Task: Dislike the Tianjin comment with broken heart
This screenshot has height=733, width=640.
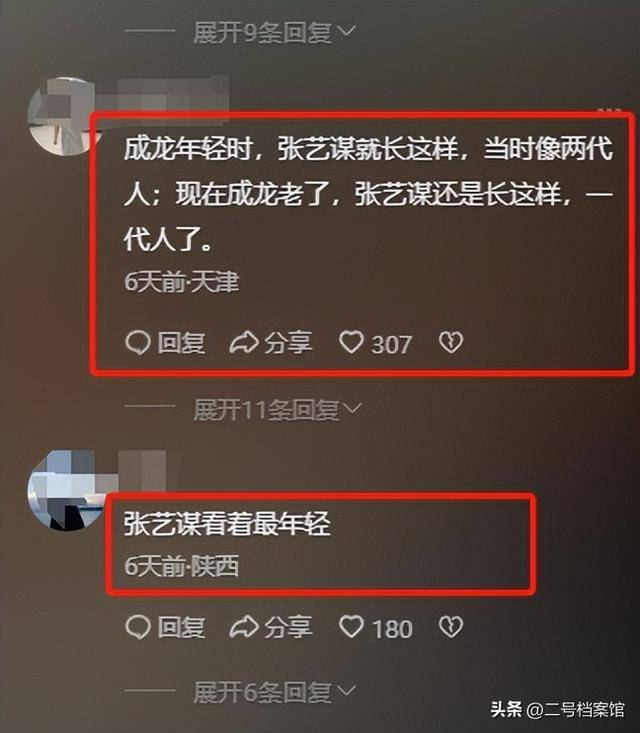Action: [451, 343]
